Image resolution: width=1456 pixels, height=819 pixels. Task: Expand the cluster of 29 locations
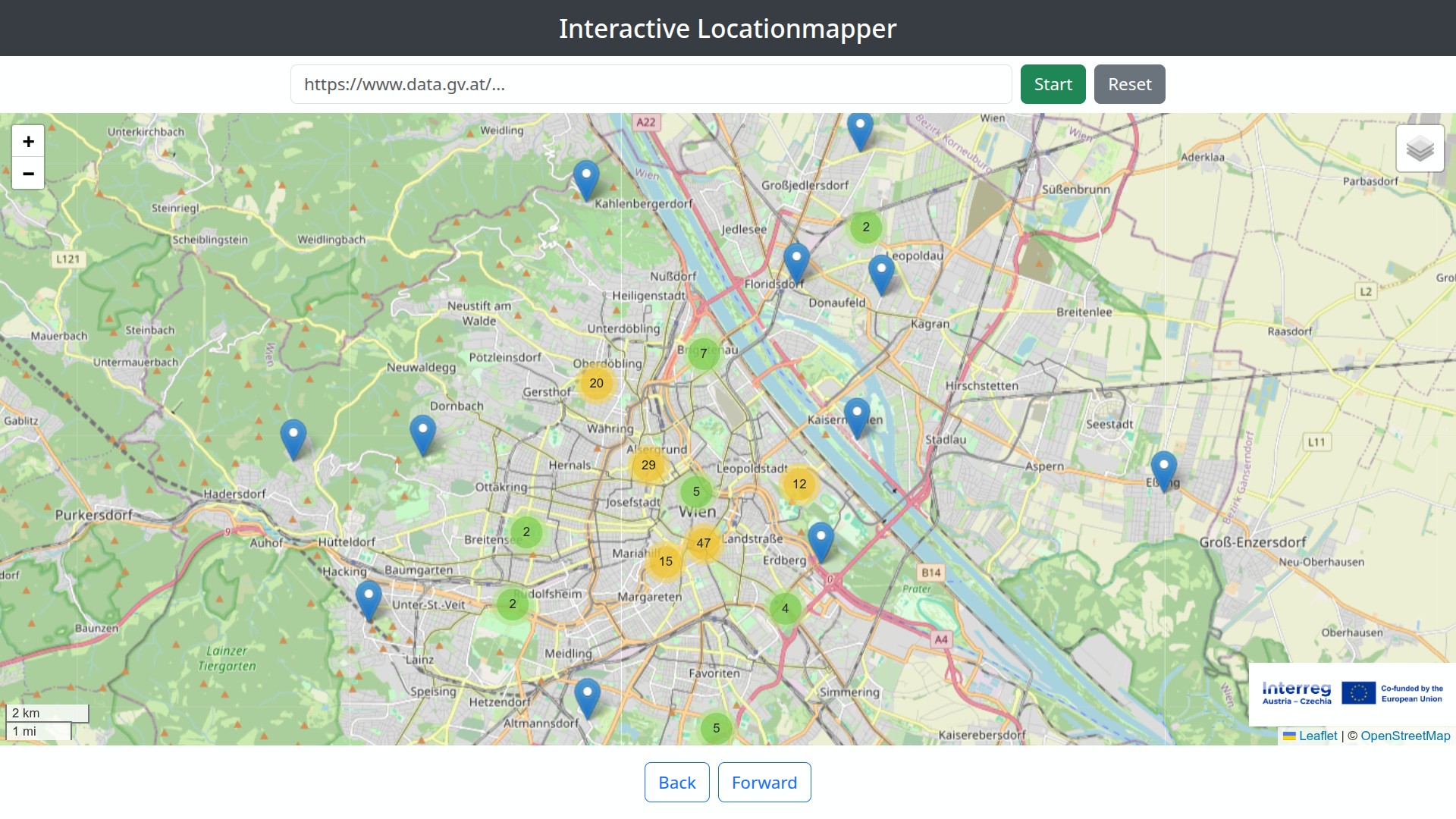[x=648, y=465]
